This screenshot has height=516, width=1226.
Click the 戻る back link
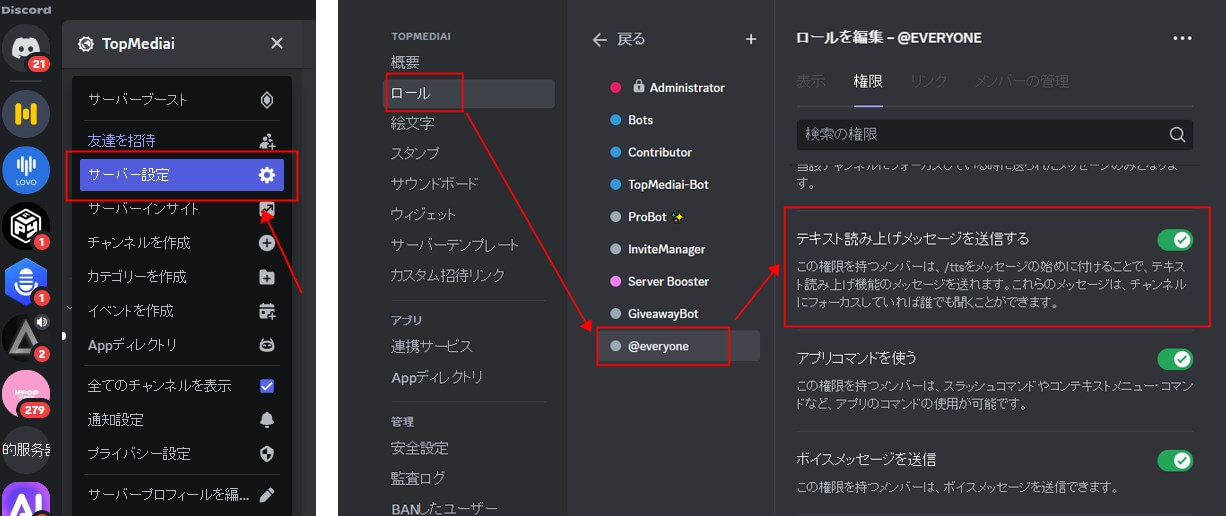pos(619,39)
